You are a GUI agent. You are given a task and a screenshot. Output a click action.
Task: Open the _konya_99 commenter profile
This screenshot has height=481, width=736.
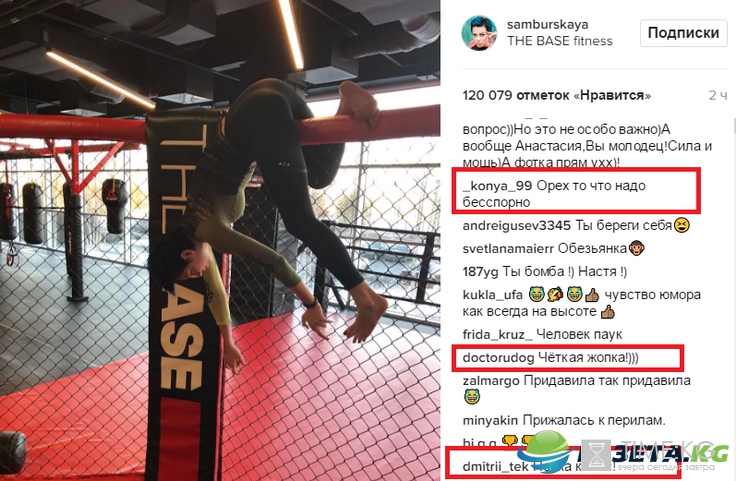point(497,186)
